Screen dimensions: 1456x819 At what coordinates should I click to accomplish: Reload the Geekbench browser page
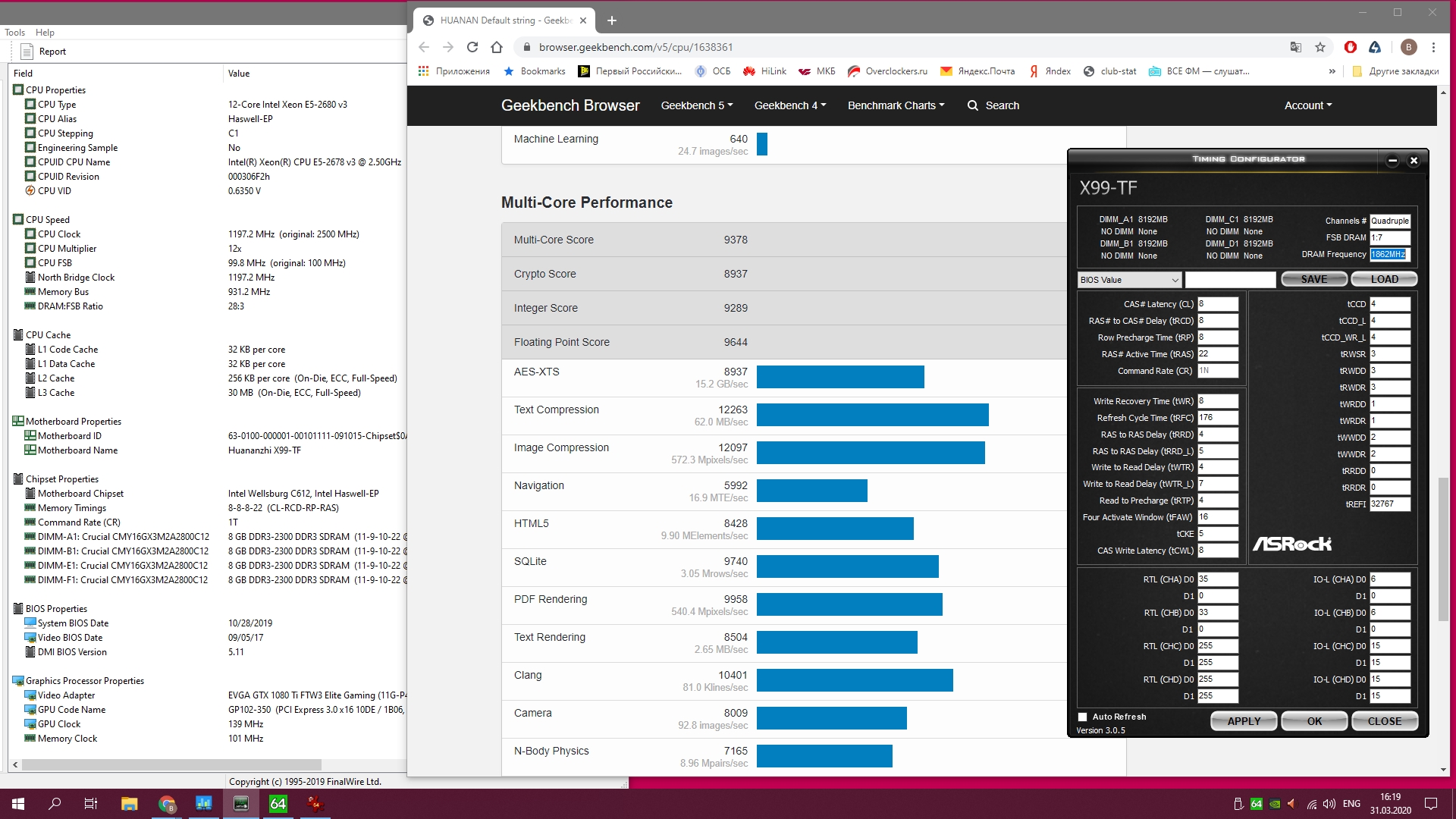coord(472,47)
